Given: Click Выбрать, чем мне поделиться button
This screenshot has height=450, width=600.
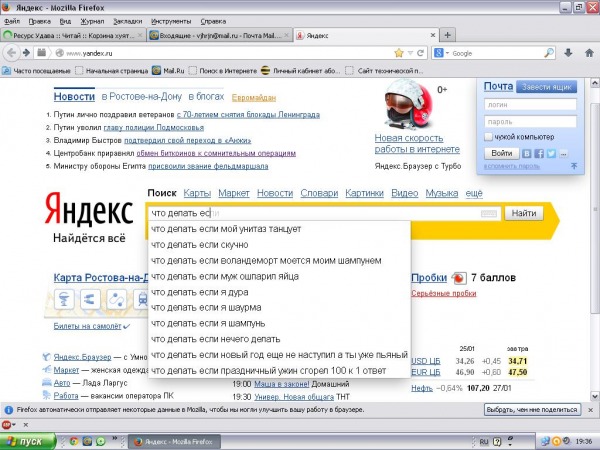Looking at the screenshot, I should (532, 409).
